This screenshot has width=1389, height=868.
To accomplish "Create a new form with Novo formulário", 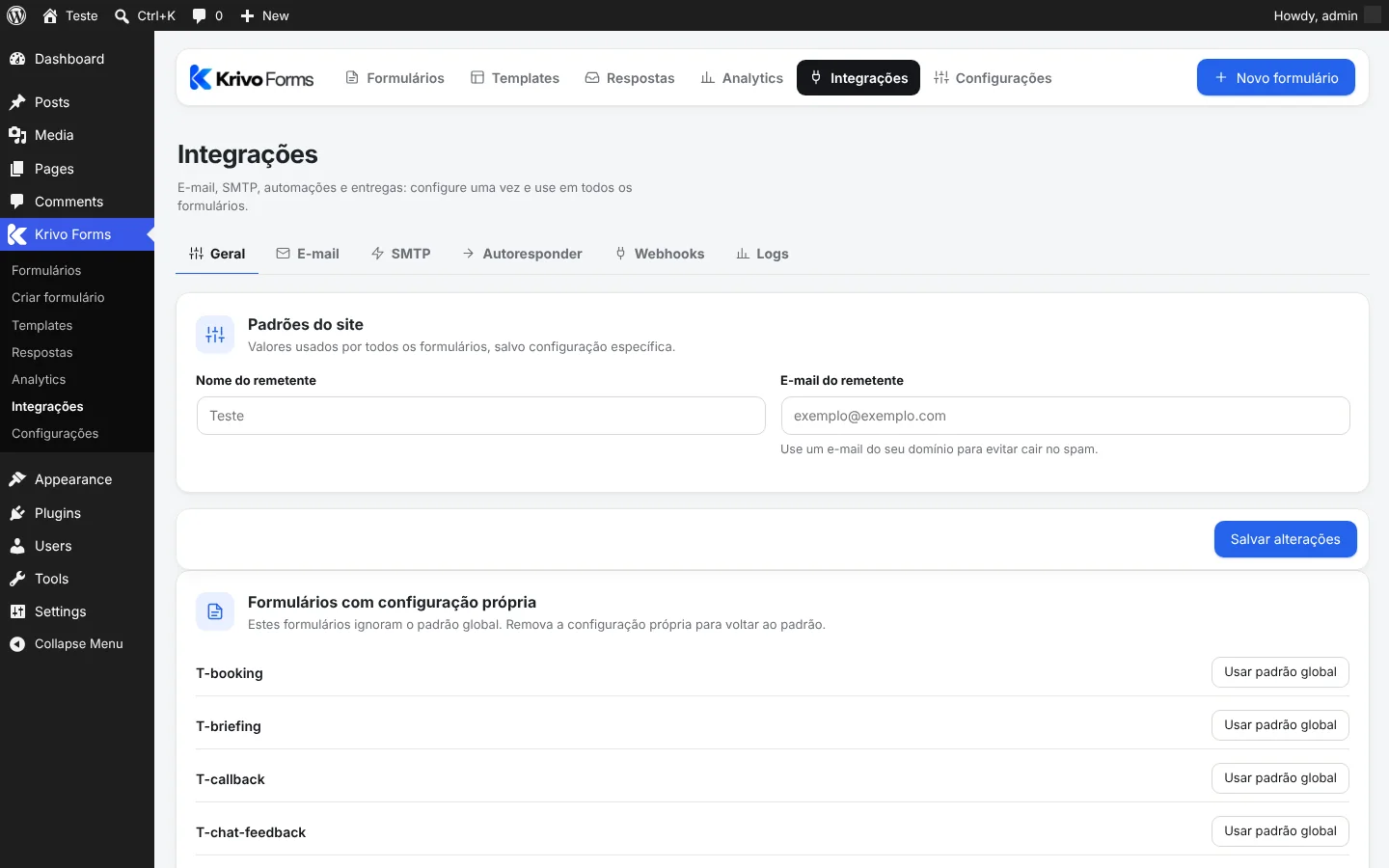I will click(1276, 78).
